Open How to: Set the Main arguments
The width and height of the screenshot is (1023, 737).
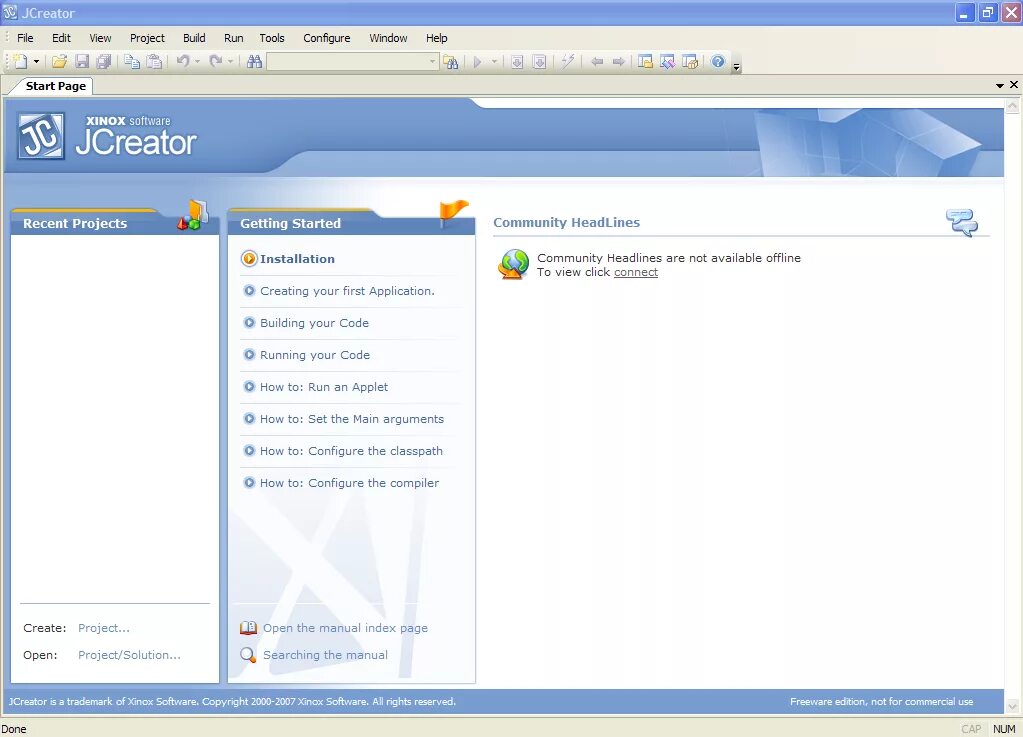[x=352, y=419]
